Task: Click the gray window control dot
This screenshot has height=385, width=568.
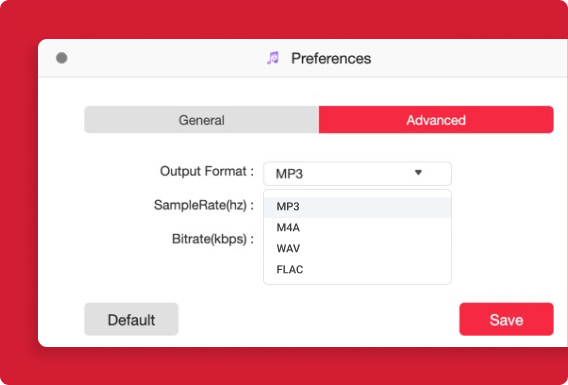Action: 62,58
